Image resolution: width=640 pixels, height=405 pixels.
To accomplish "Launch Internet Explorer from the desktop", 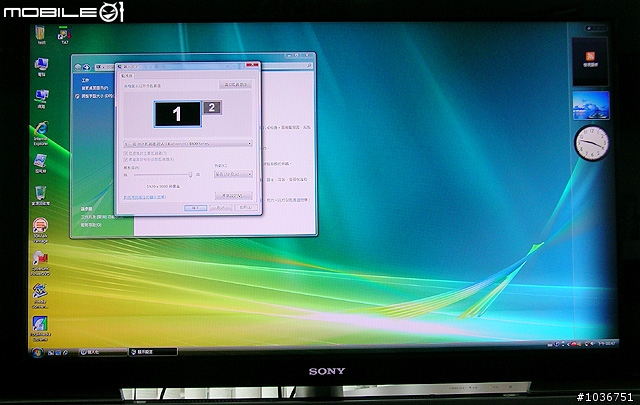I will 41,133.
